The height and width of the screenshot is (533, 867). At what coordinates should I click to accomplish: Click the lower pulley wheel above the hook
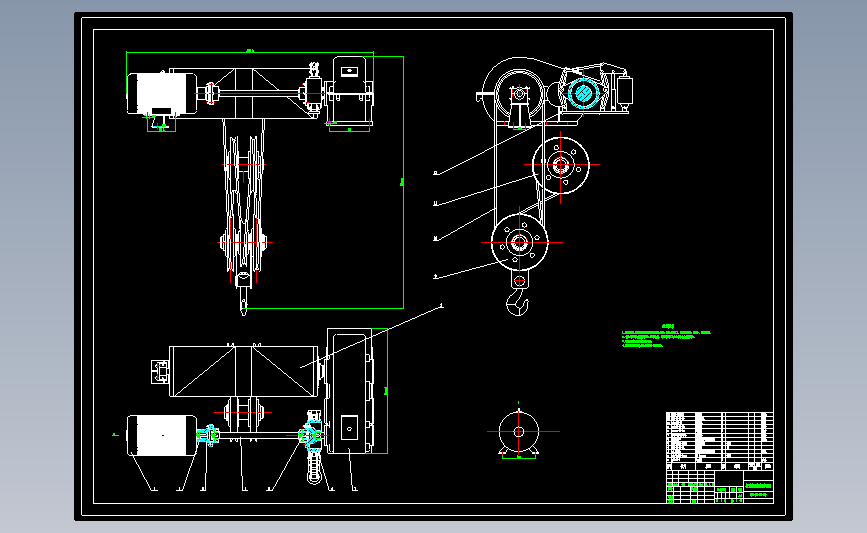519,242
